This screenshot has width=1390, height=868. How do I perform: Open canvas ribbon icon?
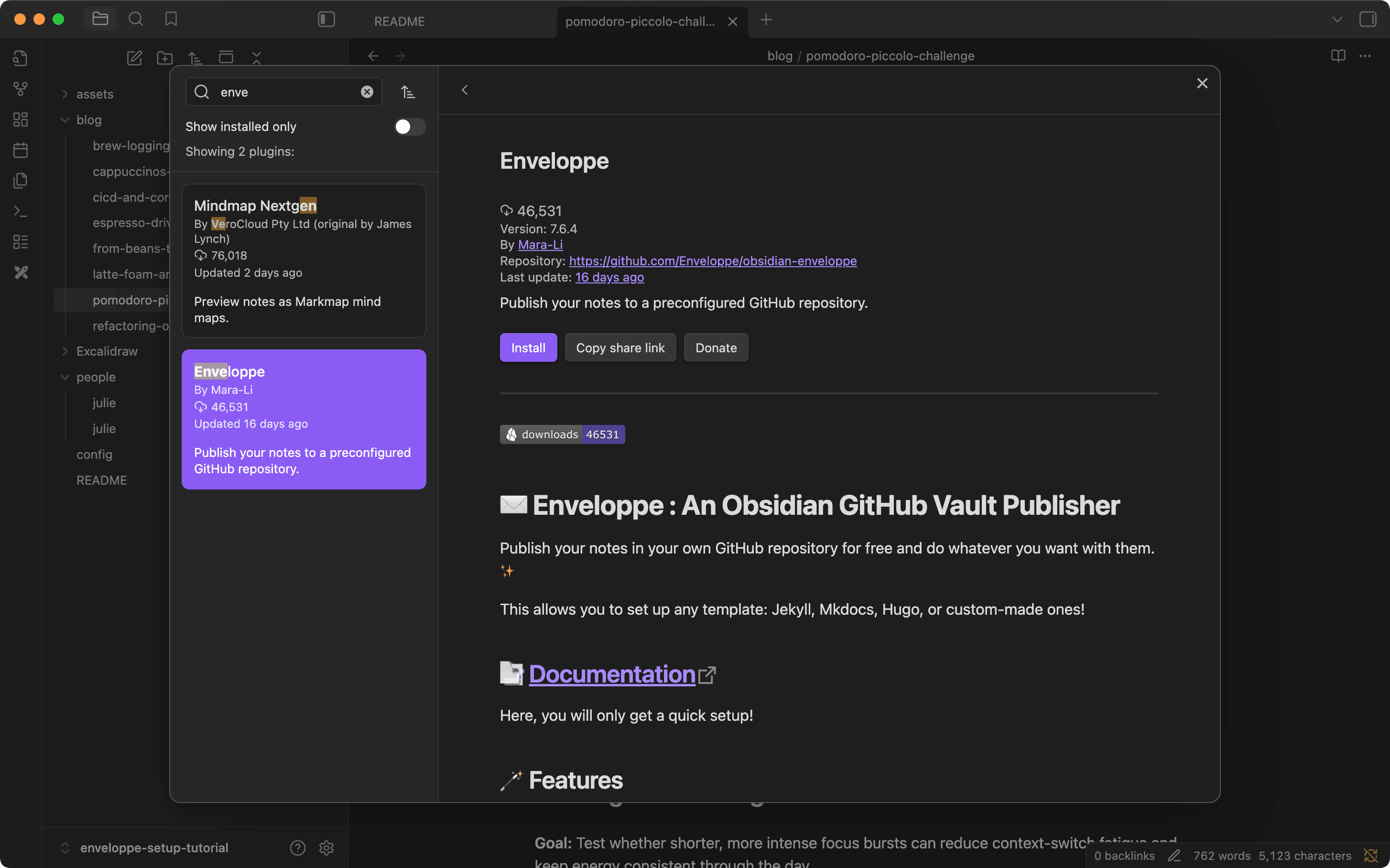click(21, 119)
